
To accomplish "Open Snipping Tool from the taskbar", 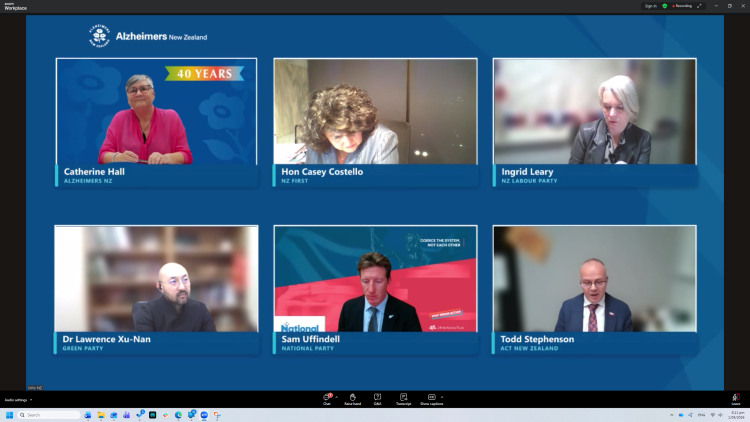I will (x=217, y=415).
